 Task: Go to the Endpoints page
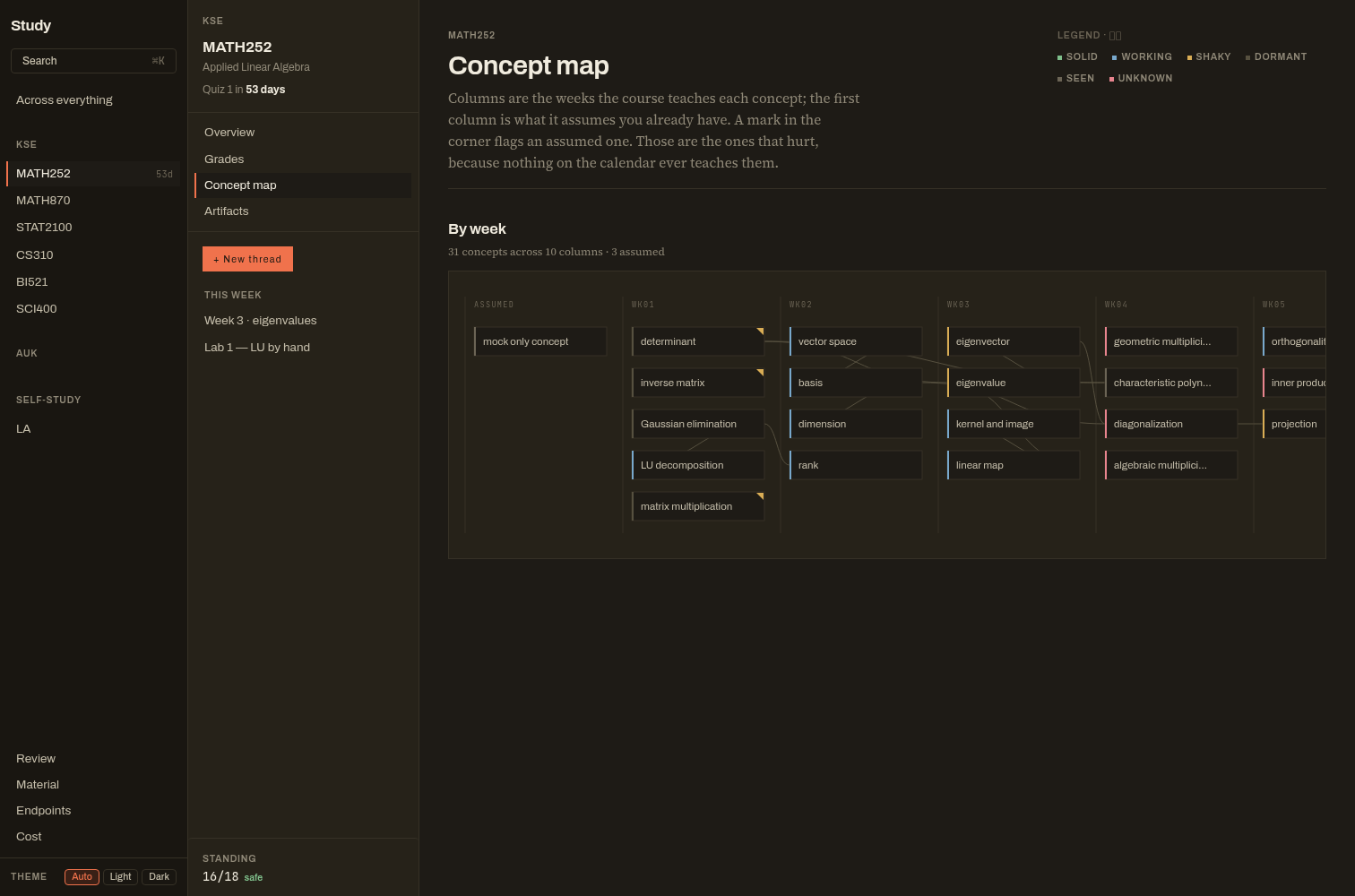[93, 811]
